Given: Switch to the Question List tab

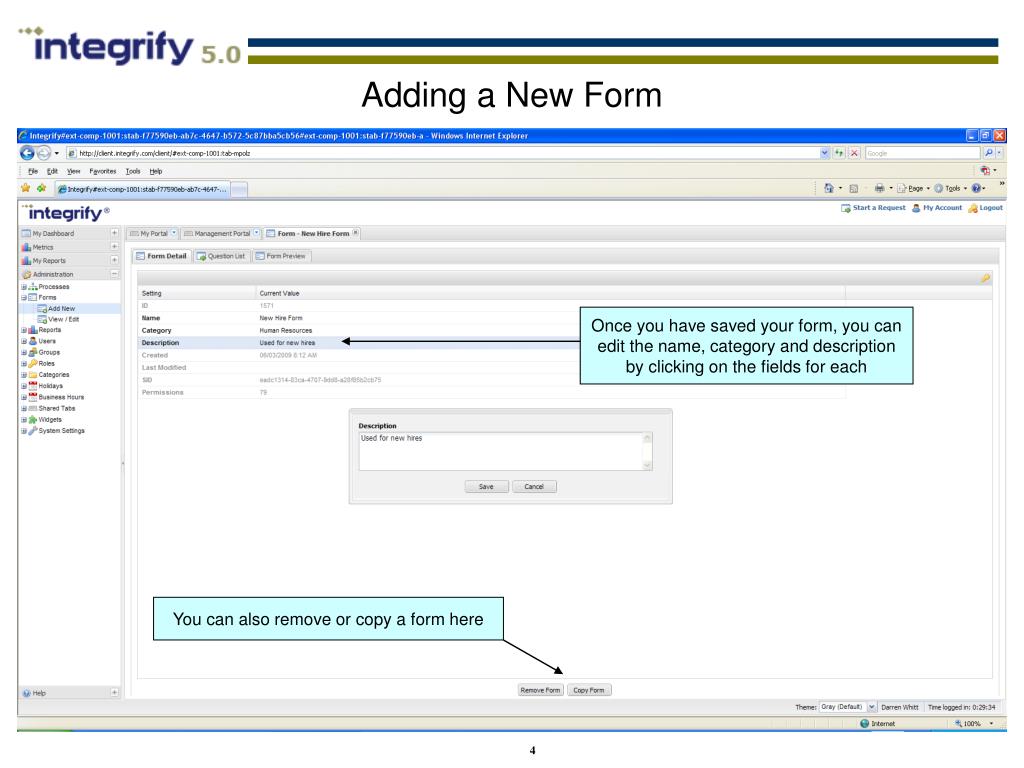Looking at the screenshot, I should coord(221,256).
